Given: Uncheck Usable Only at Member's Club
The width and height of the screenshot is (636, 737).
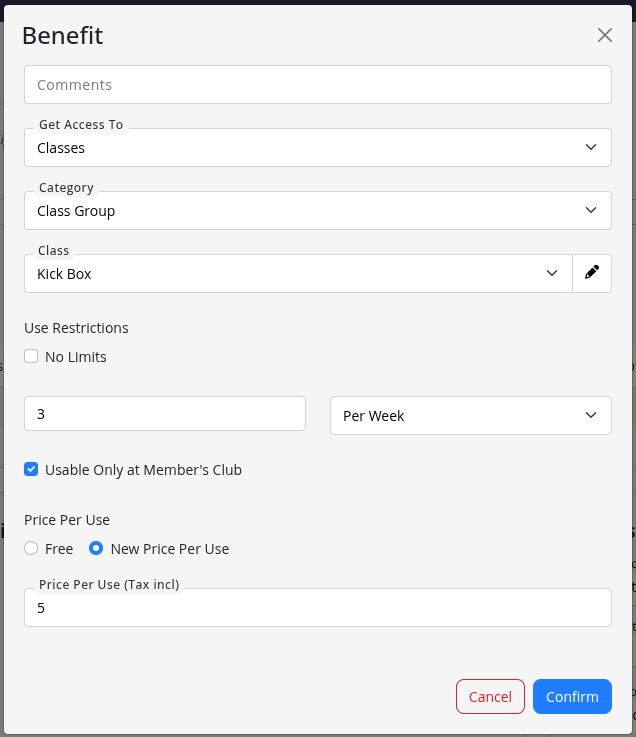Looking at the screenshot, I should (x=32, y=469).
